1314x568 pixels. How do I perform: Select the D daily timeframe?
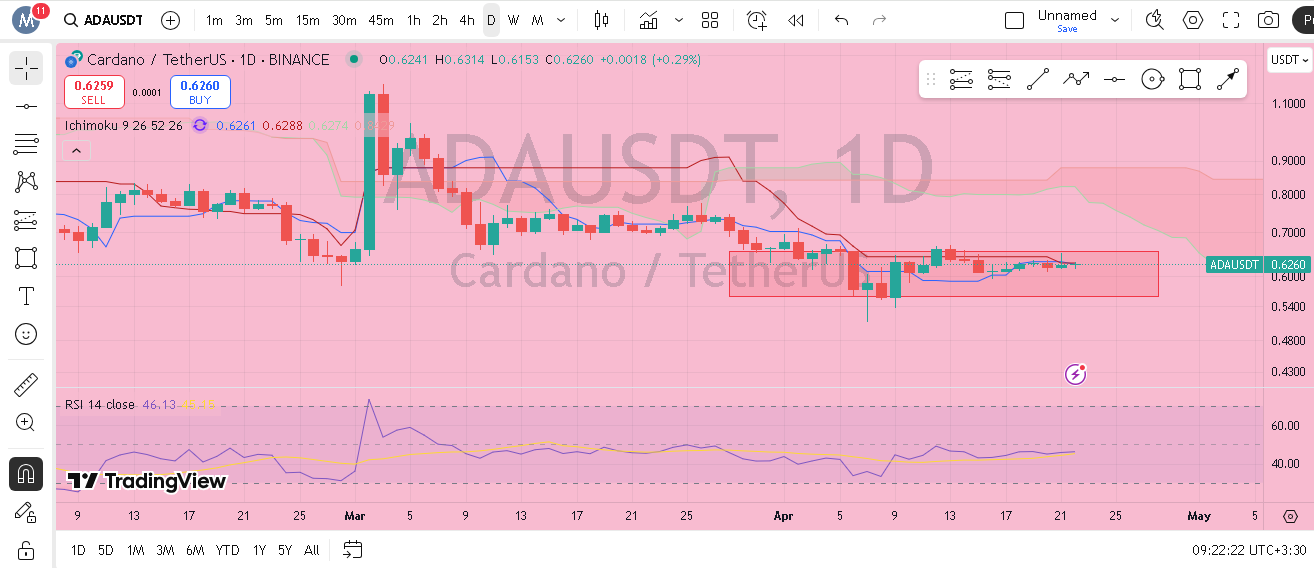(x=491, y=20)
